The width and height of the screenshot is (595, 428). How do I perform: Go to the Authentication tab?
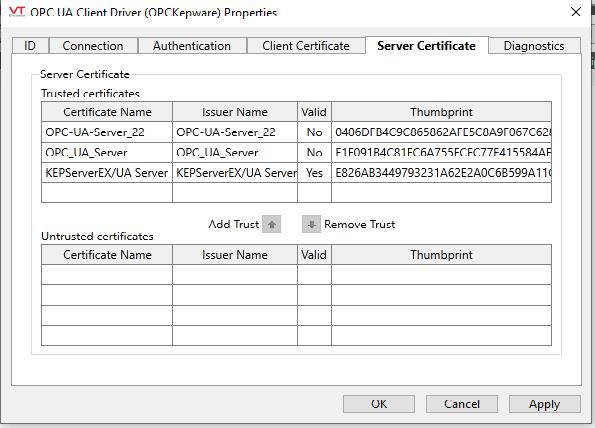coord(192,46)
